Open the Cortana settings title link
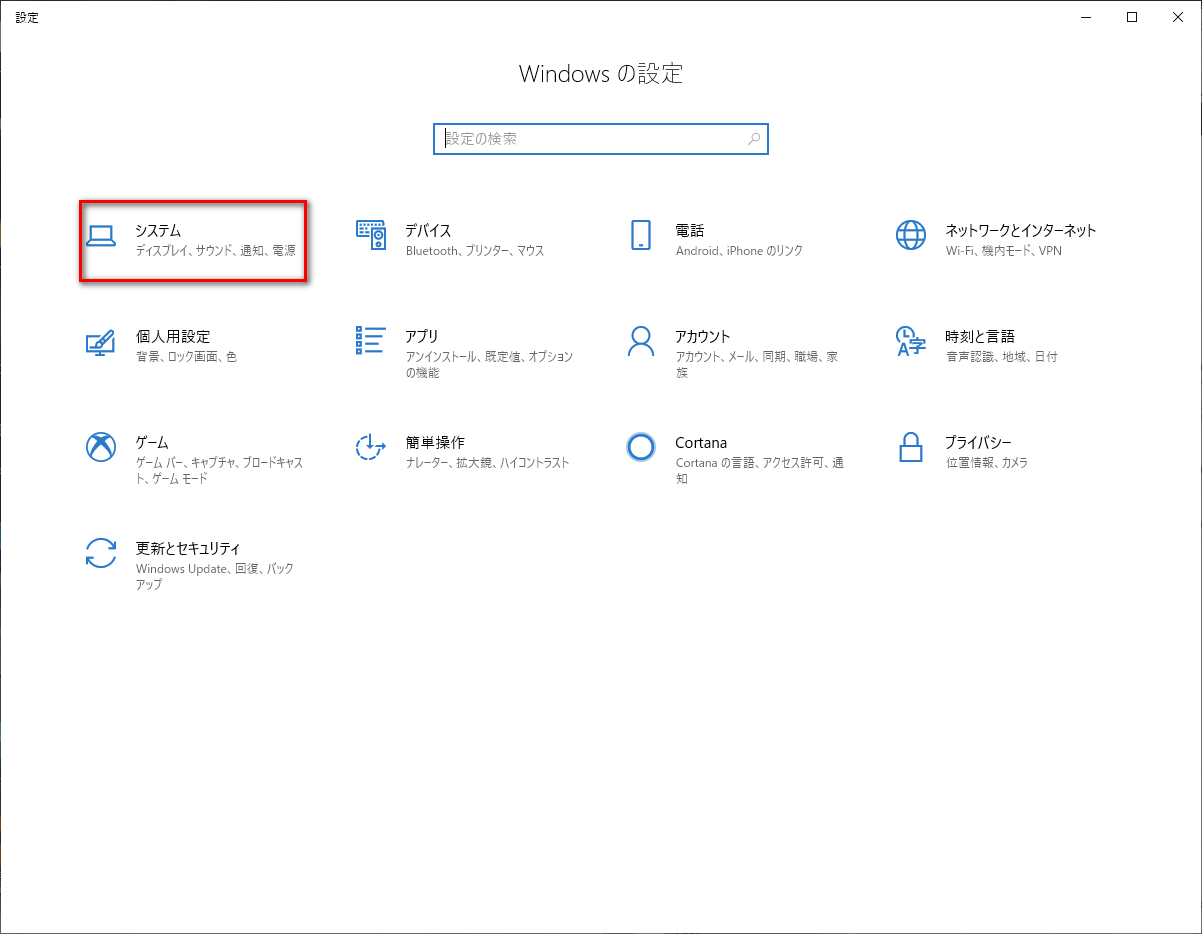1202x934 pixels. (701, 442)
